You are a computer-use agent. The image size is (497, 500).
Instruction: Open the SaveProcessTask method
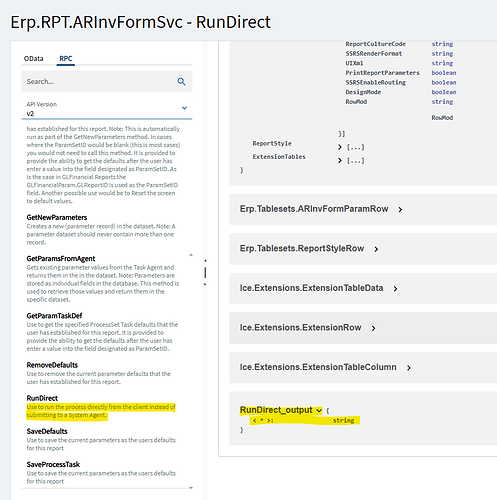[x=53, y=464]
